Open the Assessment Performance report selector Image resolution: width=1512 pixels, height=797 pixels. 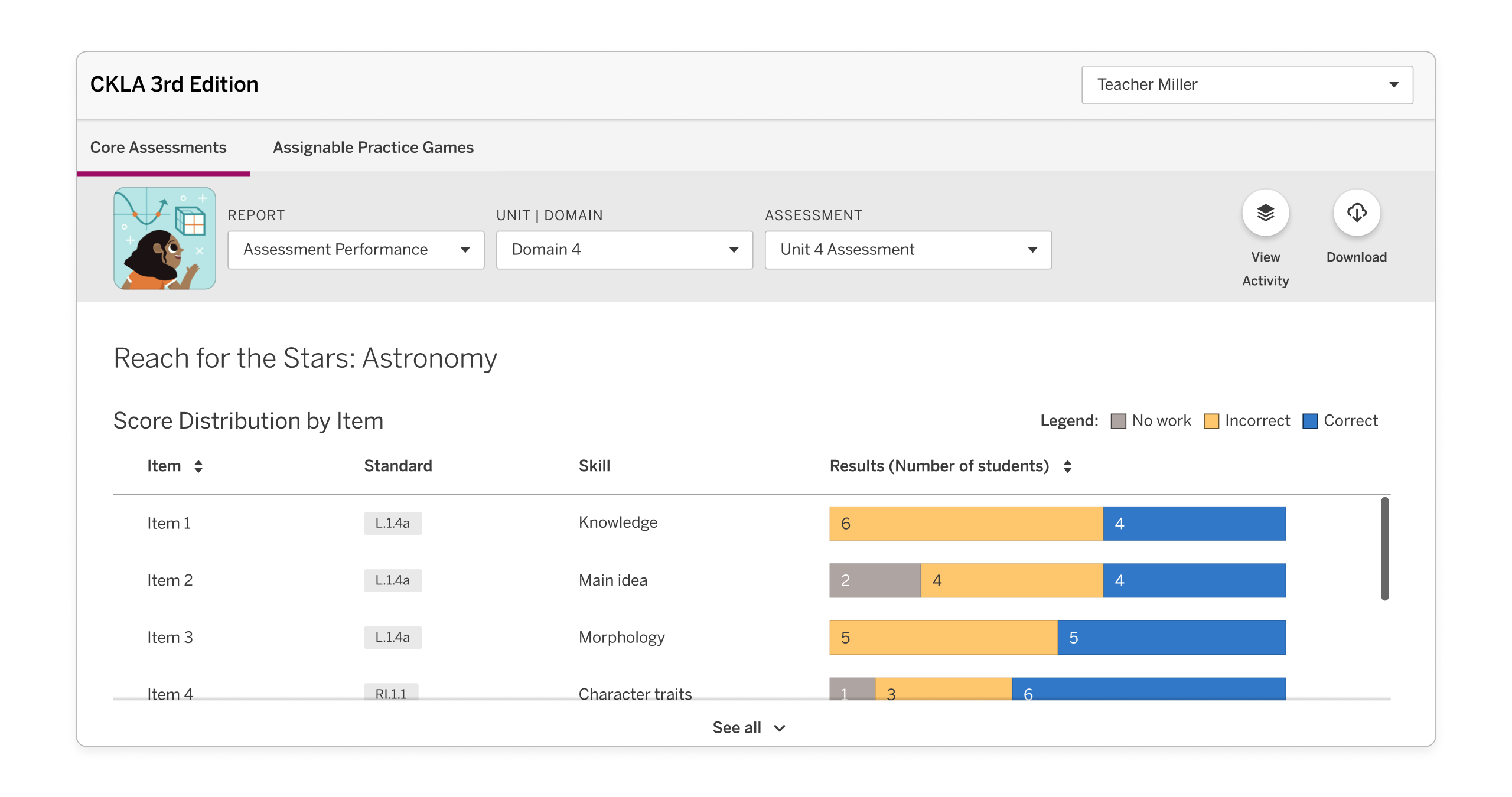[x=355, y=250]
